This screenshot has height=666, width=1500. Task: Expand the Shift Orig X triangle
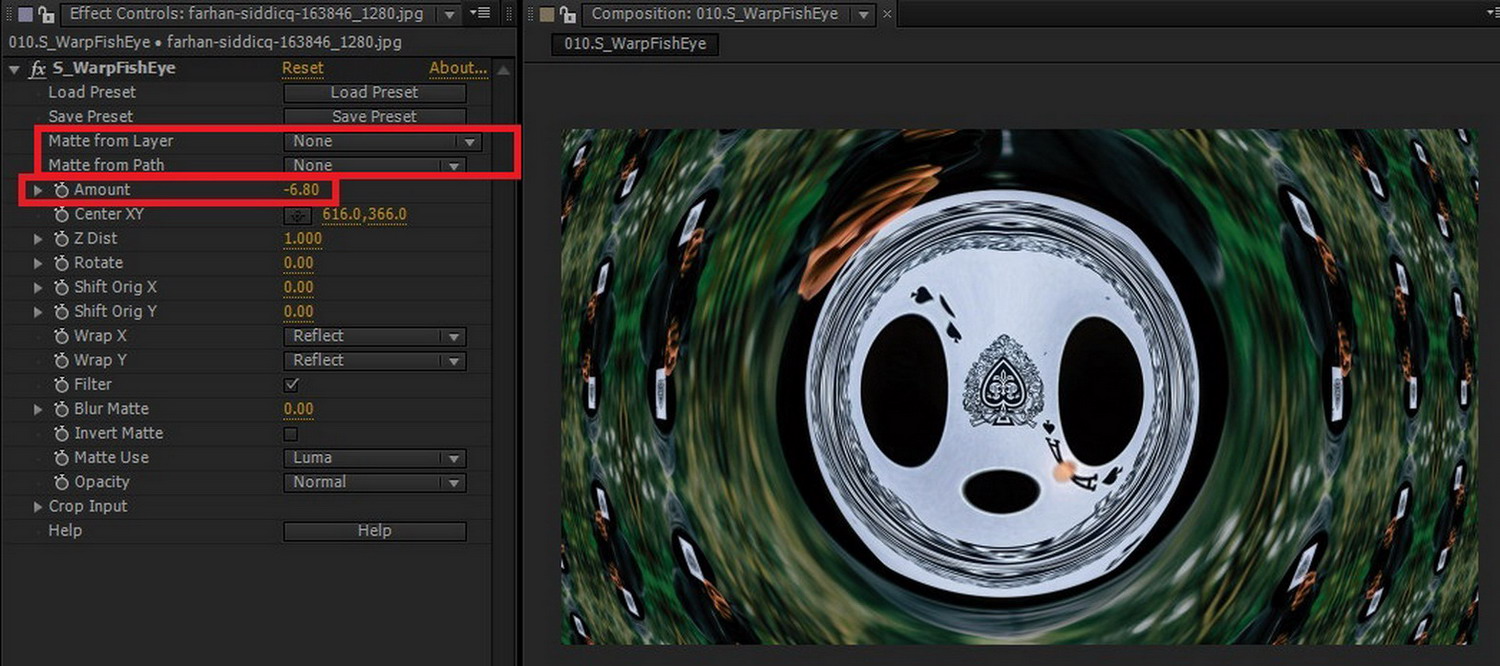point(38,287)
